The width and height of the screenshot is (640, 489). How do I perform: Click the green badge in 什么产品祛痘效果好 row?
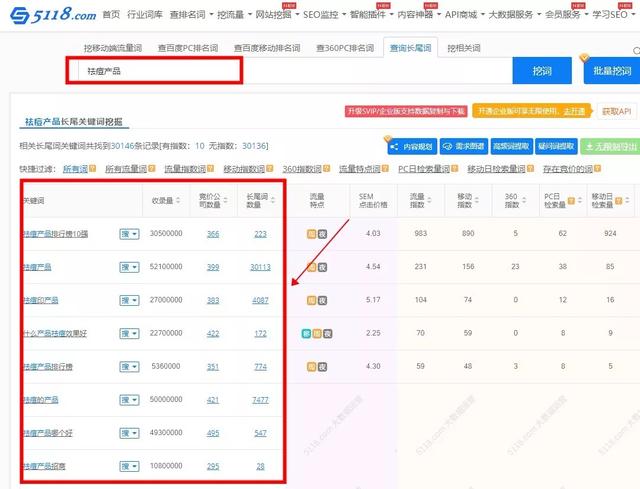tap(305, 333)
